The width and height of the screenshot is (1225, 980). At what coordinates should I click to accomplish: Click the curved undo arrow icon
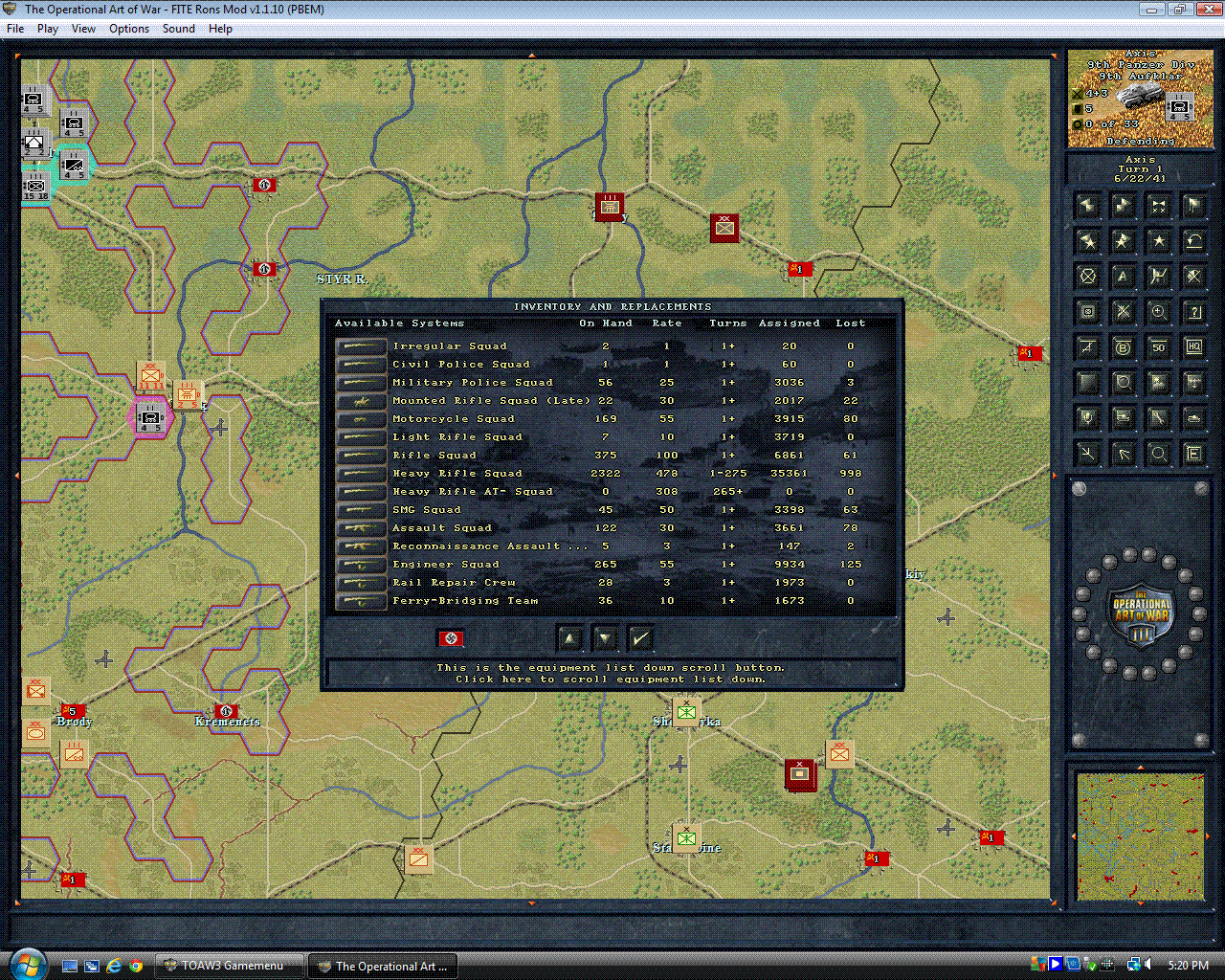(1193, 241)
